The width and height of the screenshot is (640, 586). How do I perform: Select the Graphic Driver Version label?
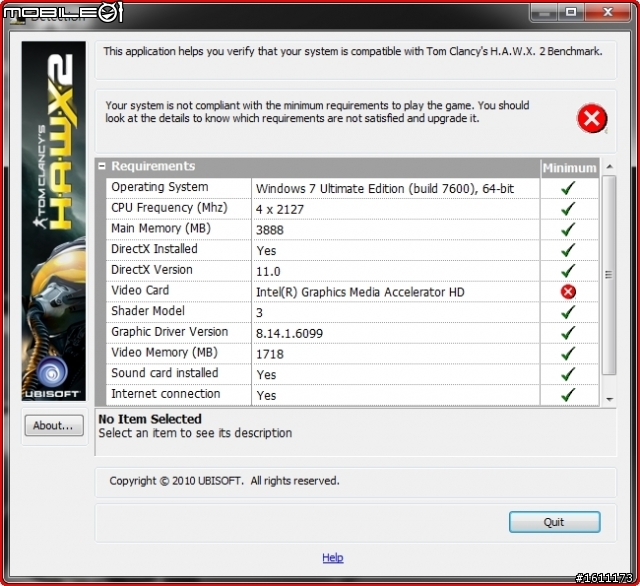click(x=169, y=332)
